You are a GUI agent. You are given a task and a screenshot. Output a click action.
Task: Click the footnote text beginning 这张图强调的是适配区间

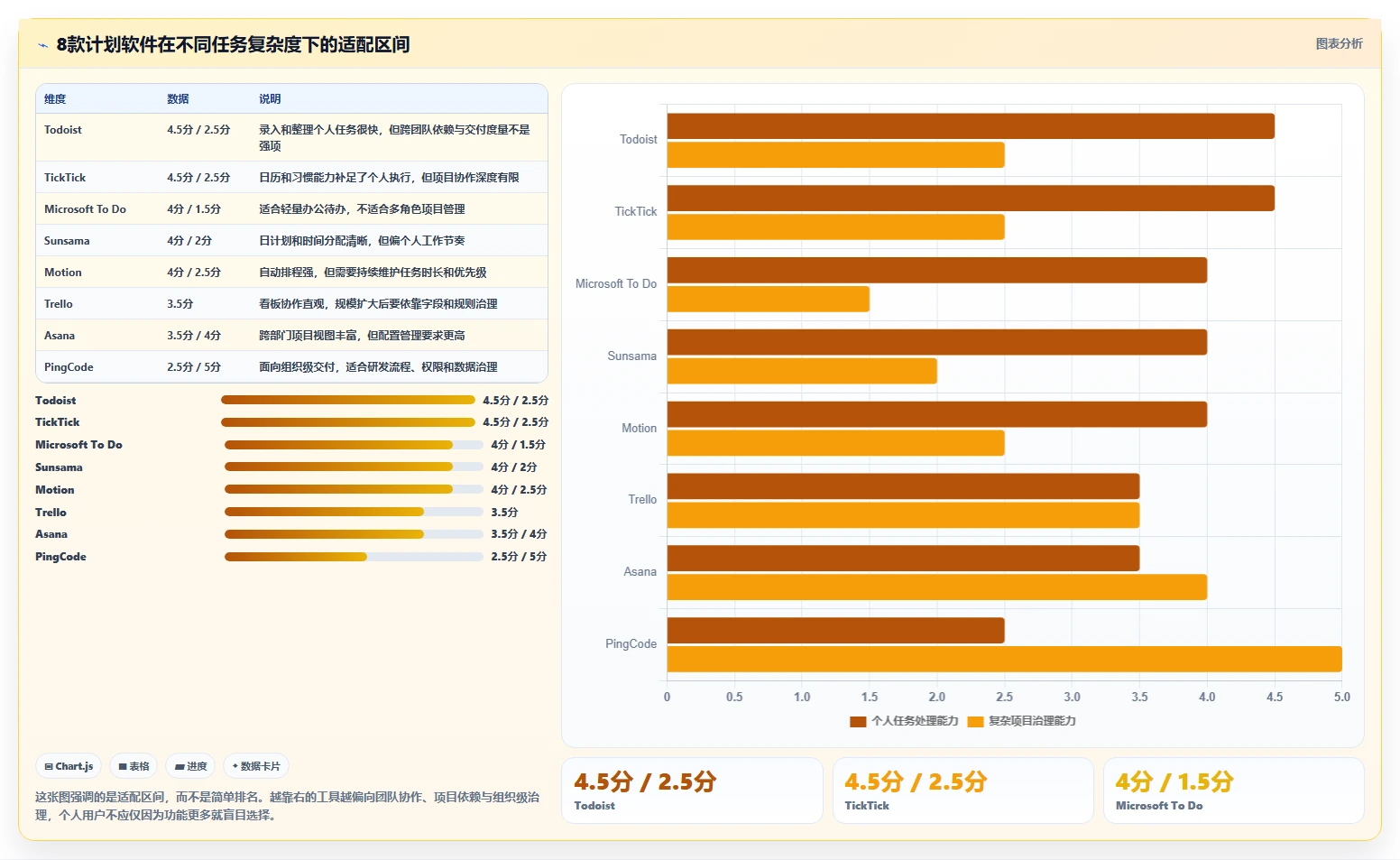pos(287,806)
